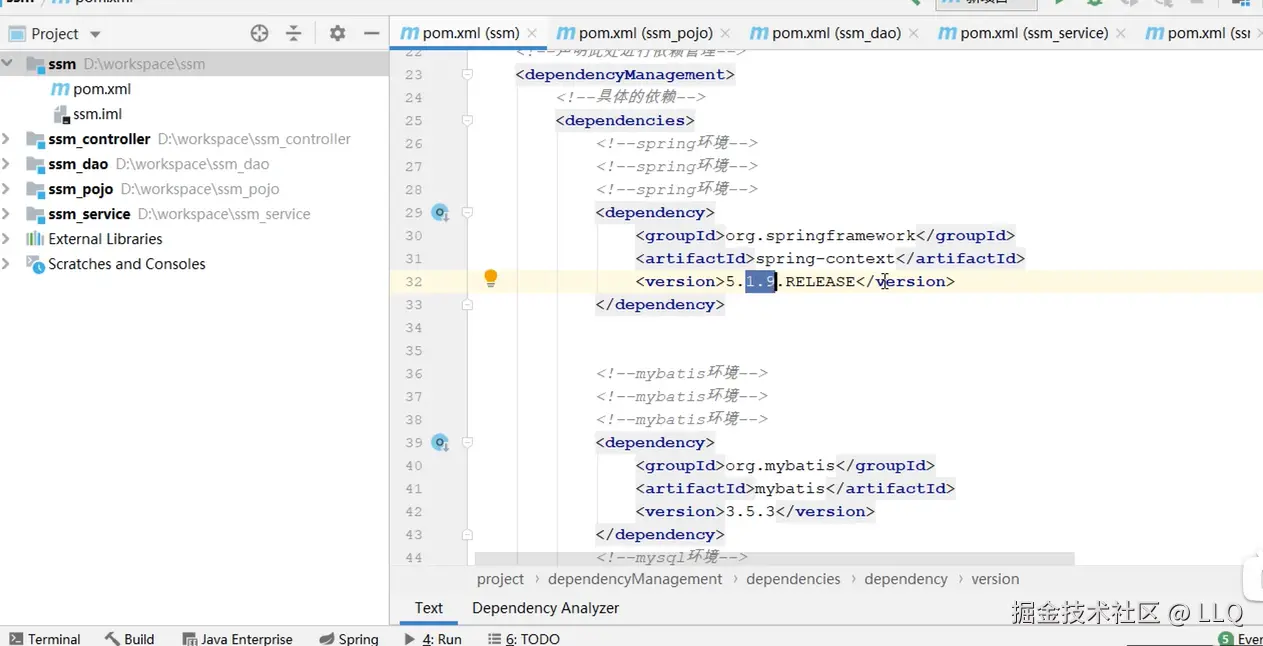Expand the ssm_service module node
The width and height of the screenshot is (1263, 646).
coord(8,214)
